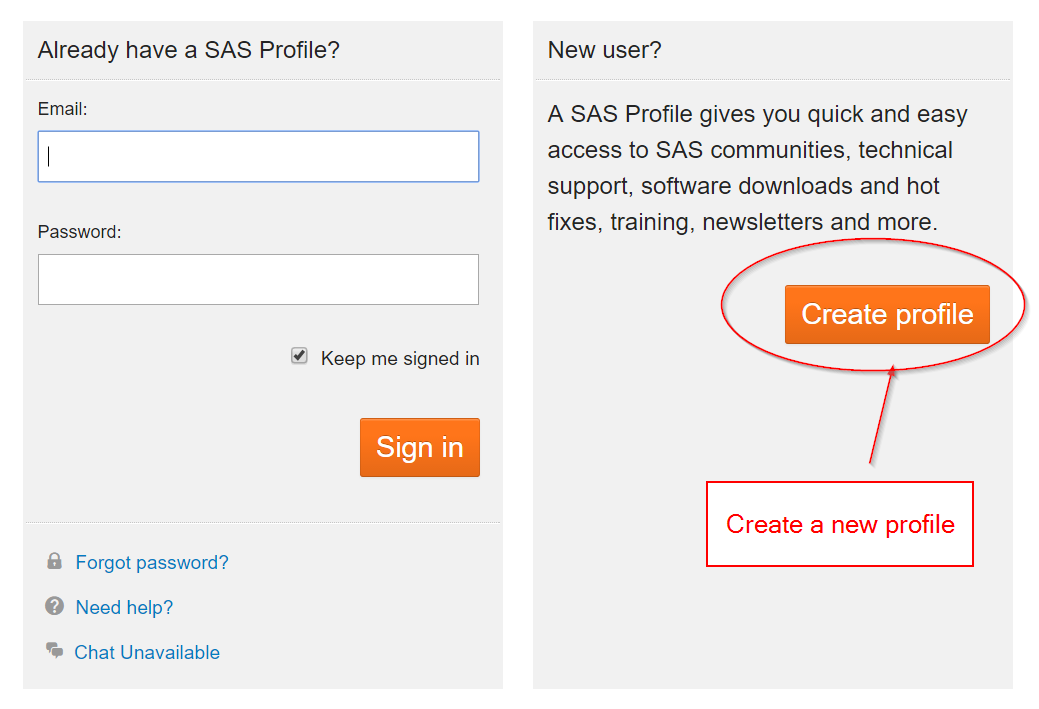Enable staying signed in via checkbox

tap(298, 355)
